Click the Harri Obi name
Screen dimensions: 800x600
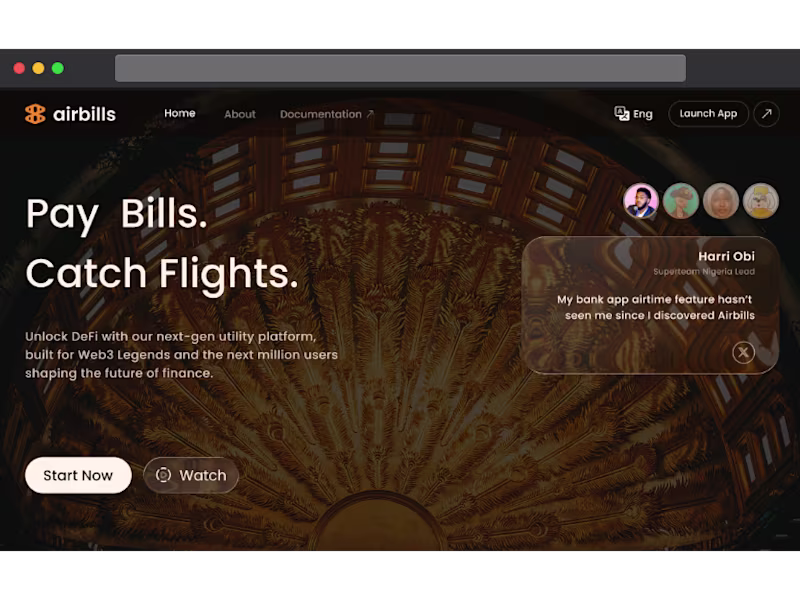click(x=726, y=256)
